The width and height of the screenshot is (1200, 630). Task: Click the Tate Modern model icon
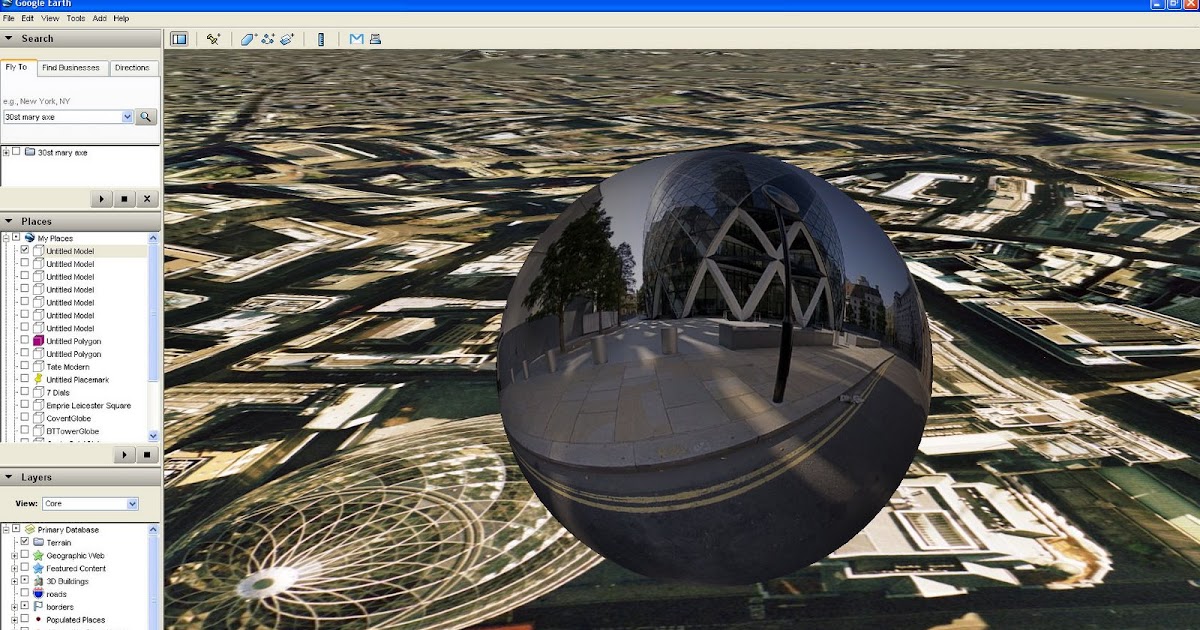(x=38, y=367)
